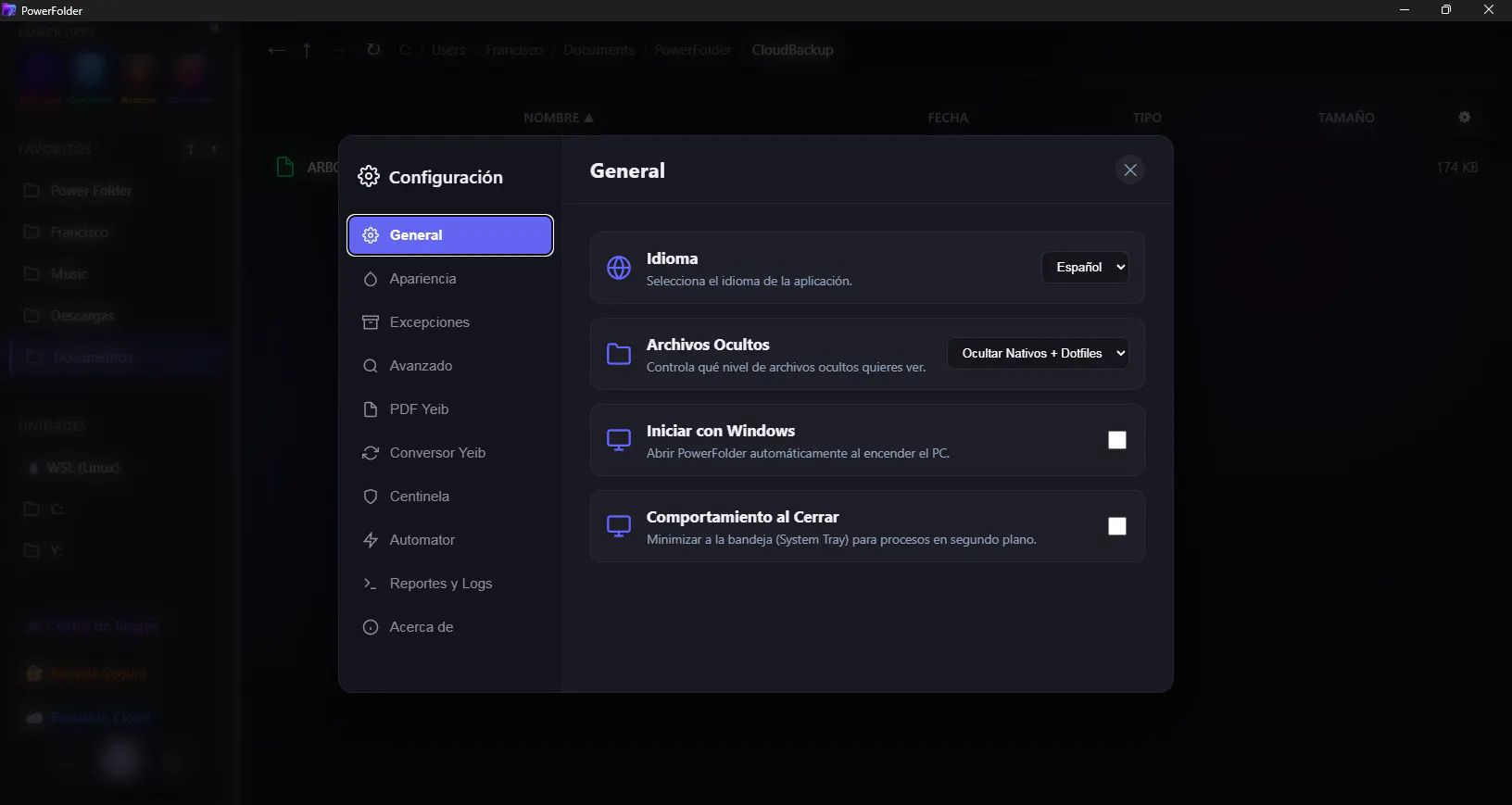Go to Centinela settings

coord(450,497)
